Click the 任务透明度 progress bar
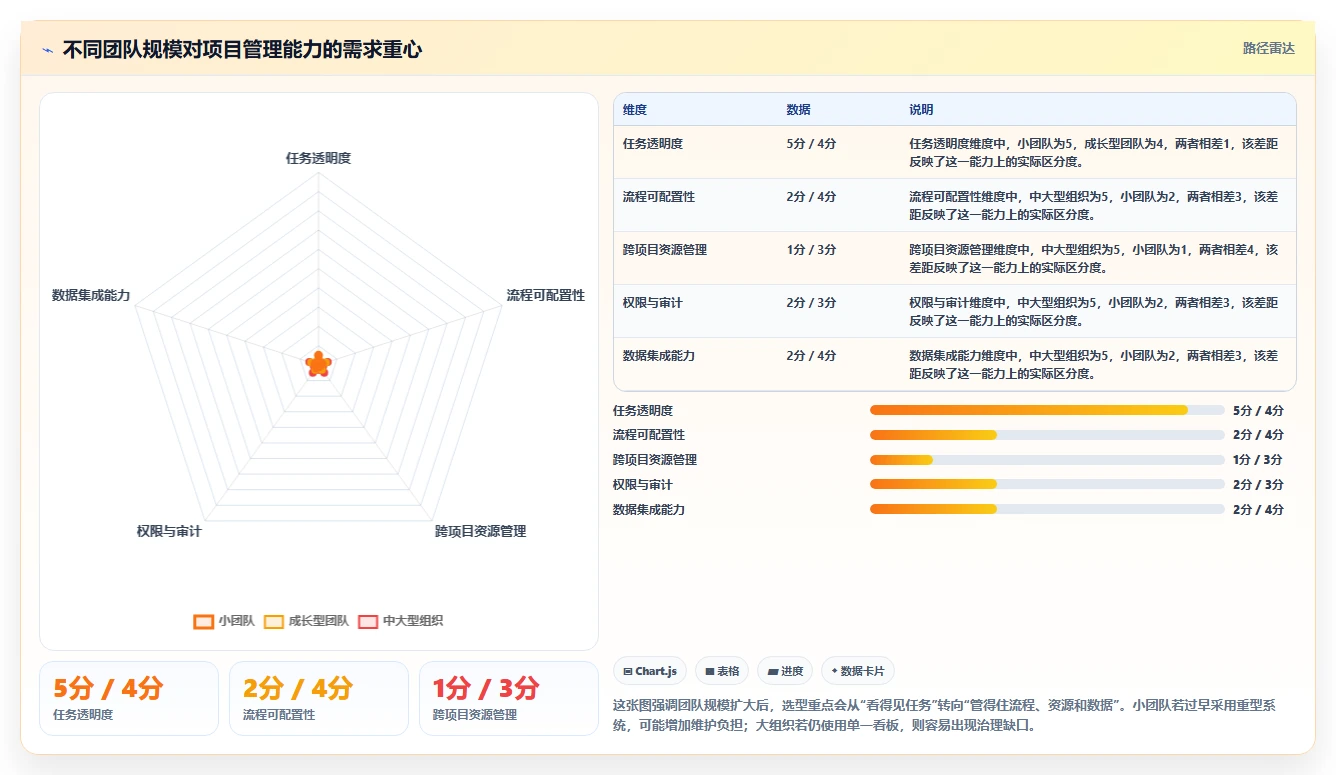Viewport: 1336px width, 775px height. pyautogui.click(x=1047, y=410)
